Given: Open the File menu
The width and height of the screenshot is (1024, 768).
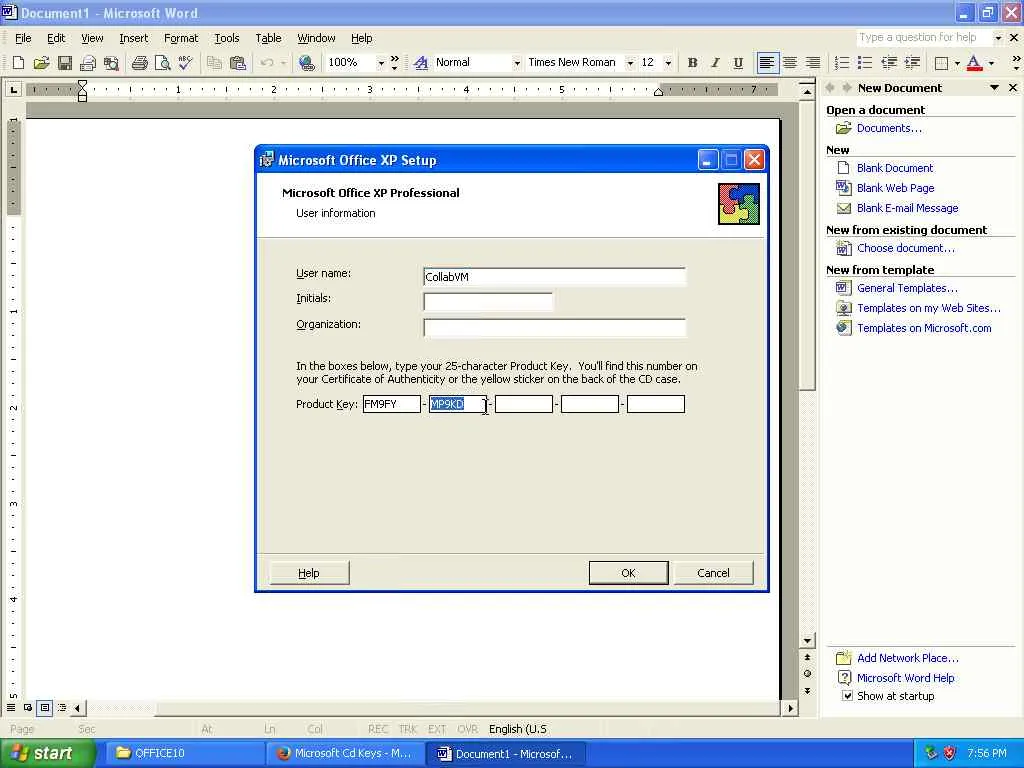Looking at the screenshot, I should [x=23, y=38].
